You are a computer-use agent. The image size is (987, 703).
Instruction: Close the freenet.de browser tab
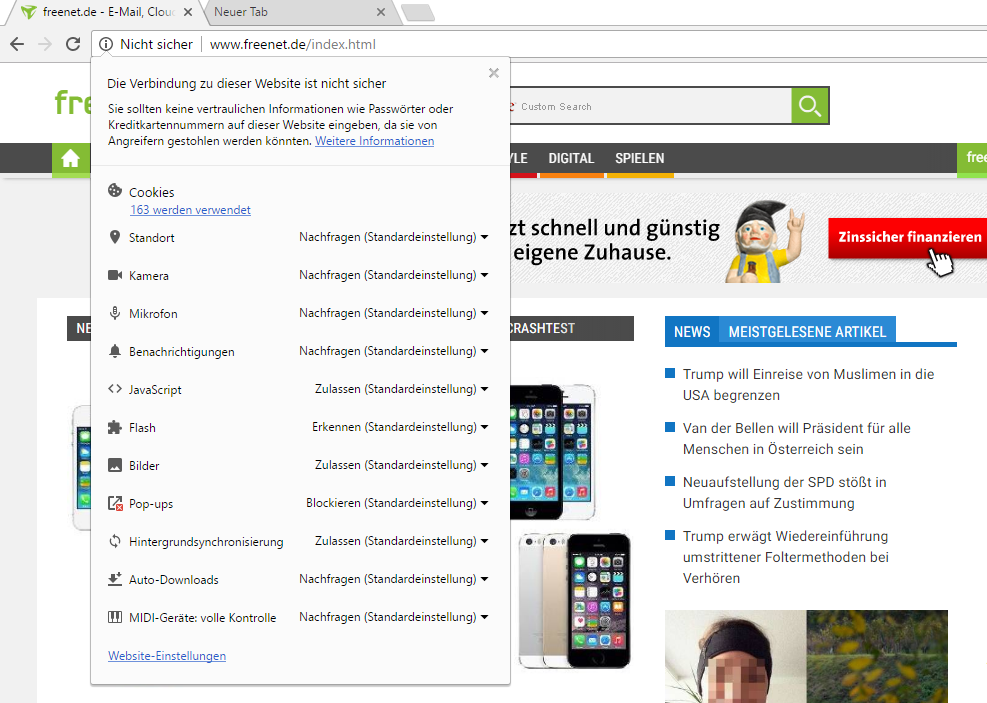tap(187, 13)
